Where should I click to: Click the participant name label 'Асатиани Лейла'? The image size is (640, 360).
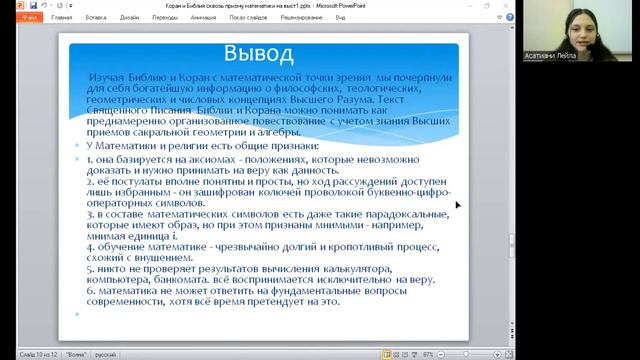[x=550, y=56]
